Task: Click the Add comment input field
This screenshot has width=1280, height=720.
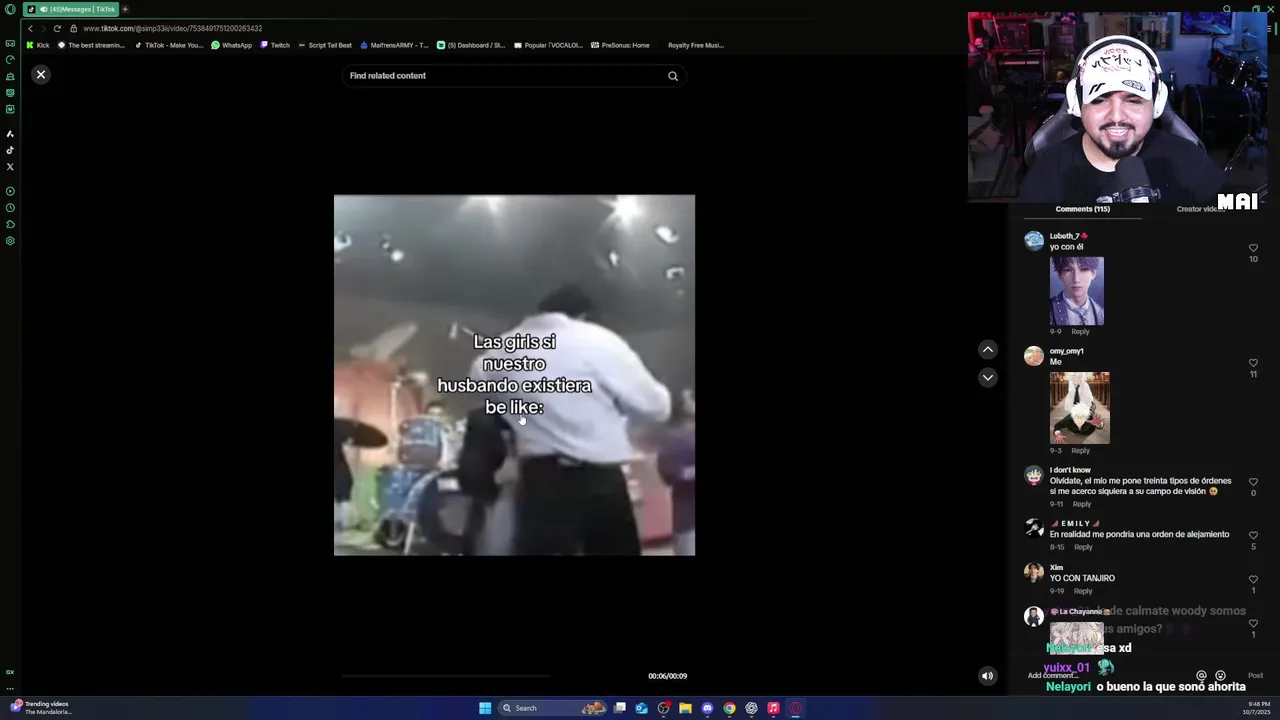Action: click(x=1108, y=676)
